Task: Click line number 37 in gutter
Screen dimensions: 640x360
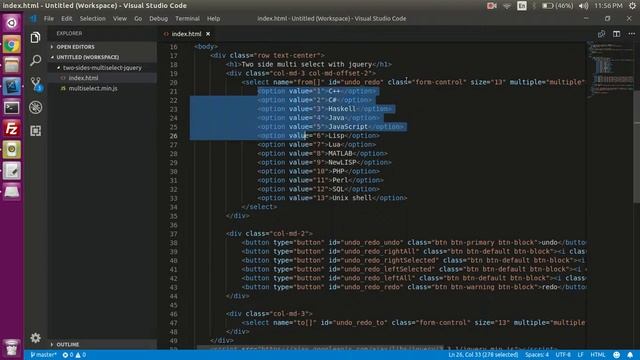Action: pyautogui.click(x=173, y=234)
